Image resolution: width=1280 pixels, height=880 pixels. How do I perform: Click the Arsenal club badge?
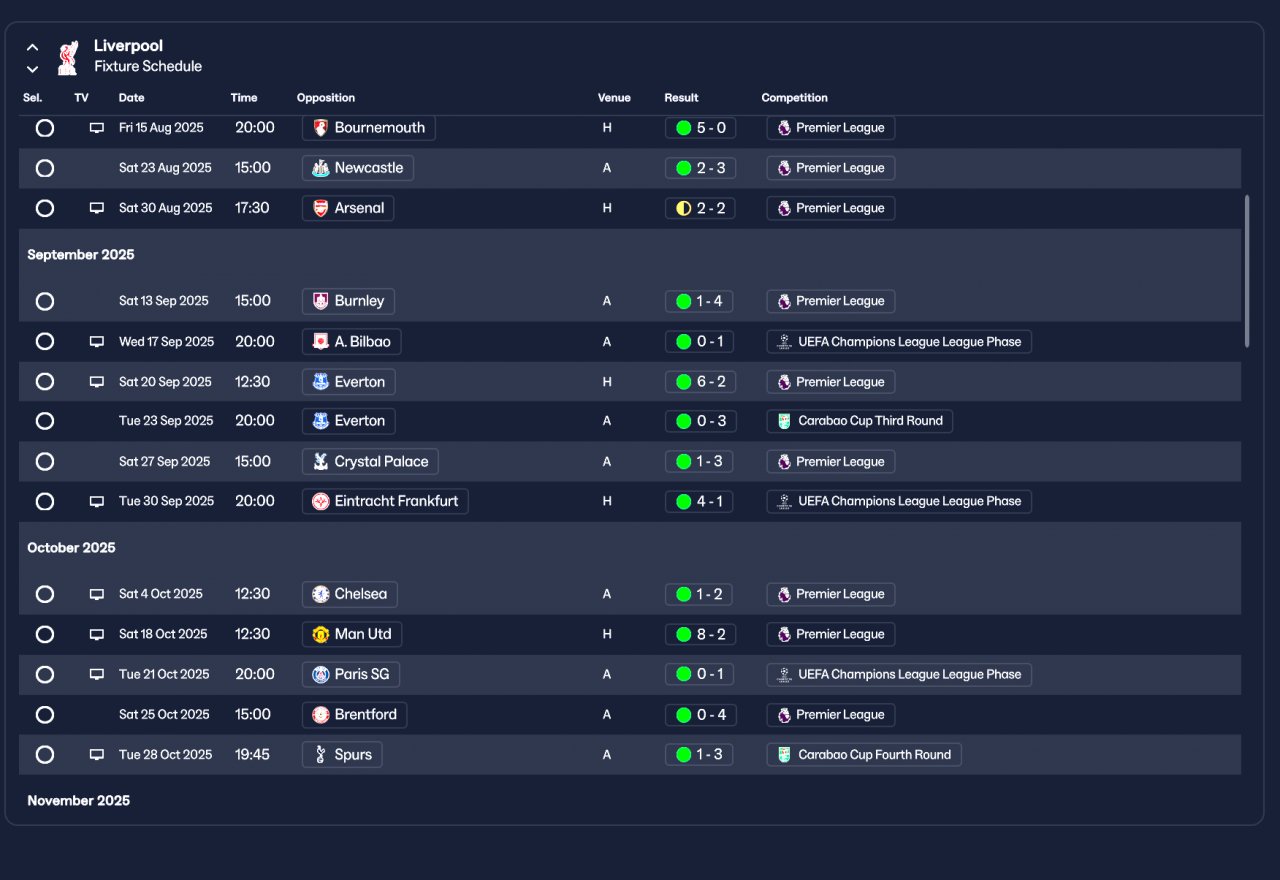pos(321,208)
